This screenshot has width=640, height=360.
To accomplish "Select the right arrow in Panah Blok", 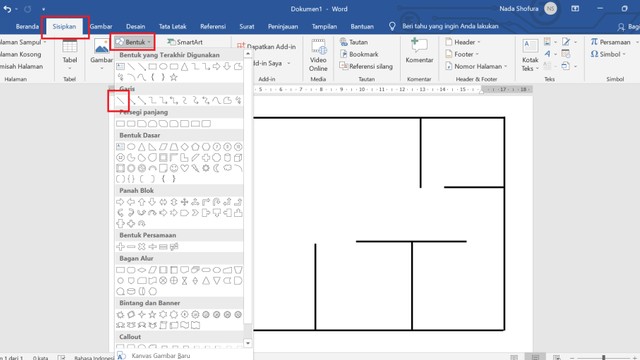I will 120,202.
